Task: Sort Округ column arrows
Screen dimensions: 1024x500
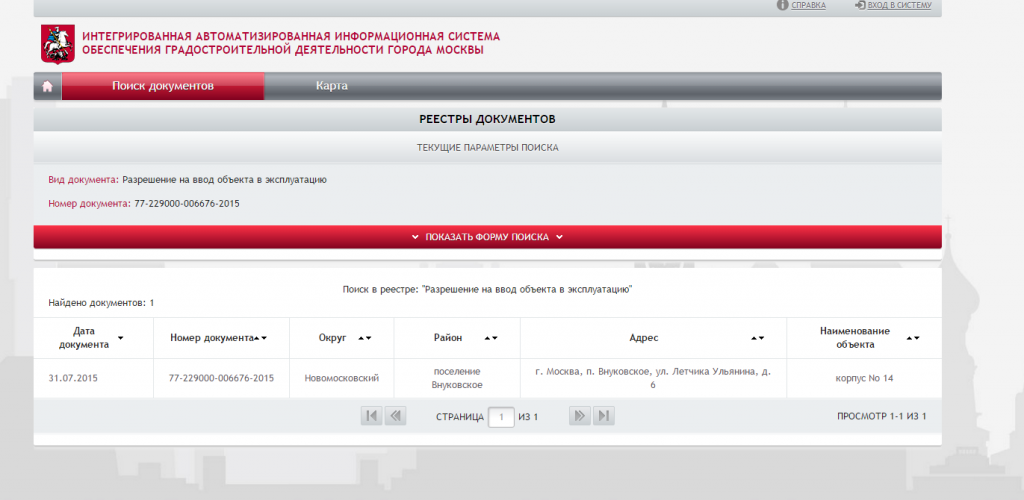Action: (x=364, y=338)
